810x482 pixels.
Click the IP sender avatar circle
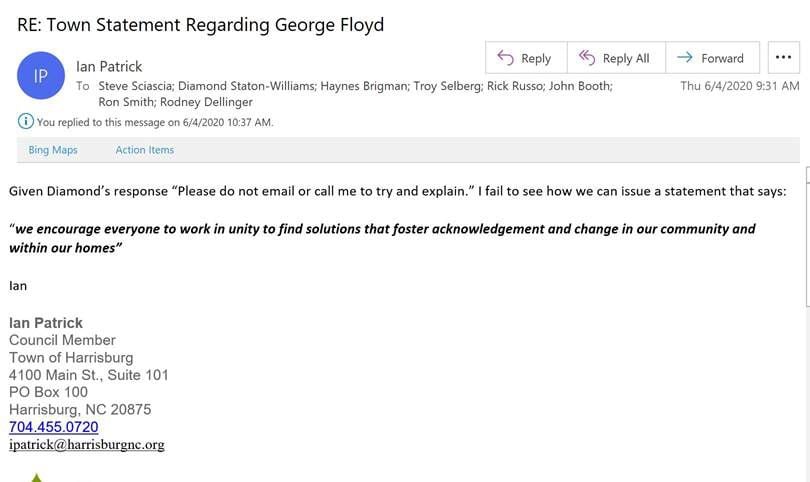(x=41, y=75)
